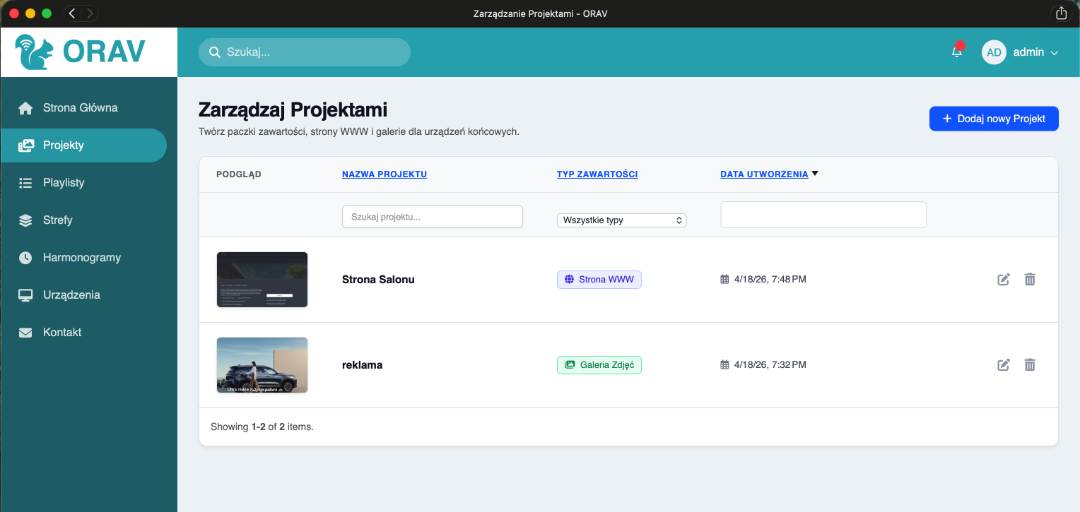Focus the Szukaj... top search field

(304, 52)
